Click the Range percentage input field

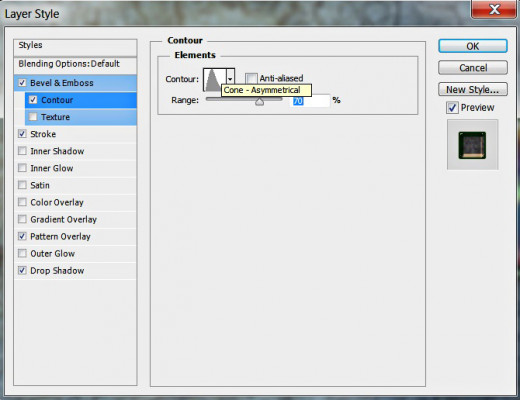[x=310, y=101]
